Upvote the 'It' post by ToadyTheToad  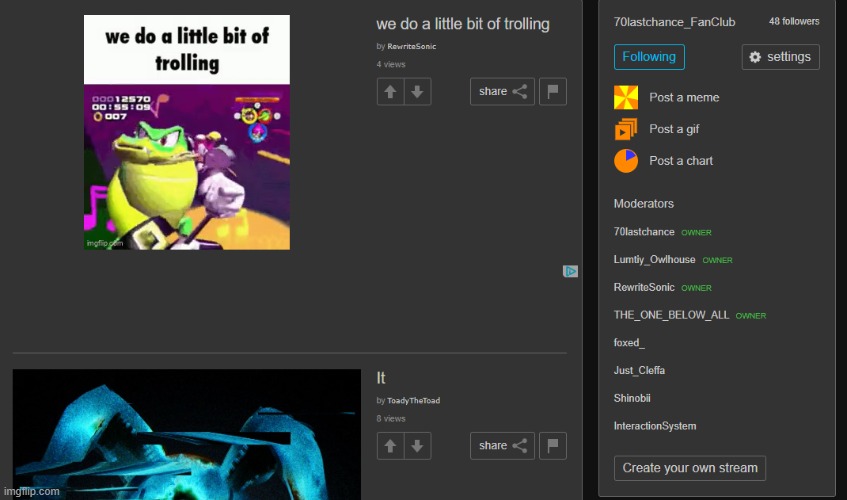[390, 446]
